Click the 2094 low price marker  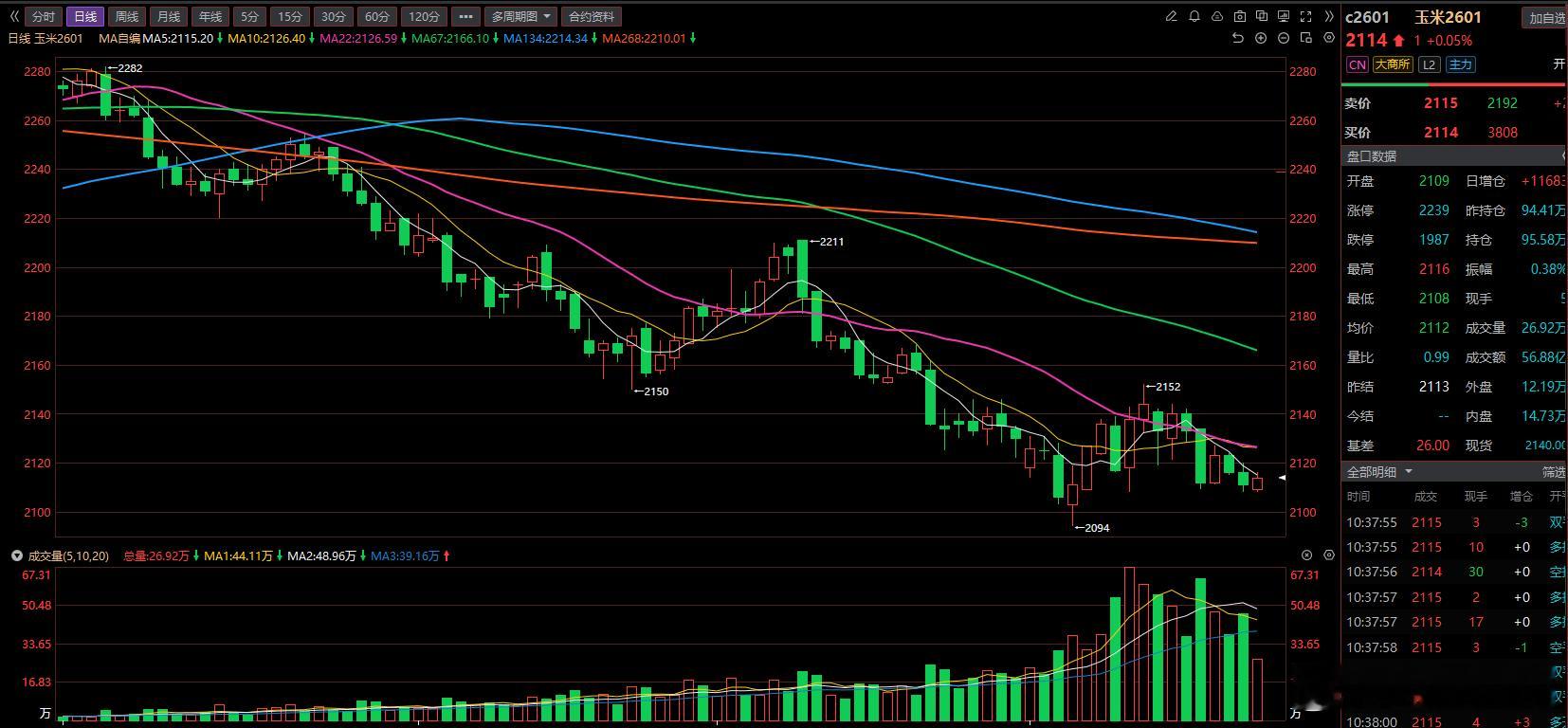click(x=1092, y=528)
